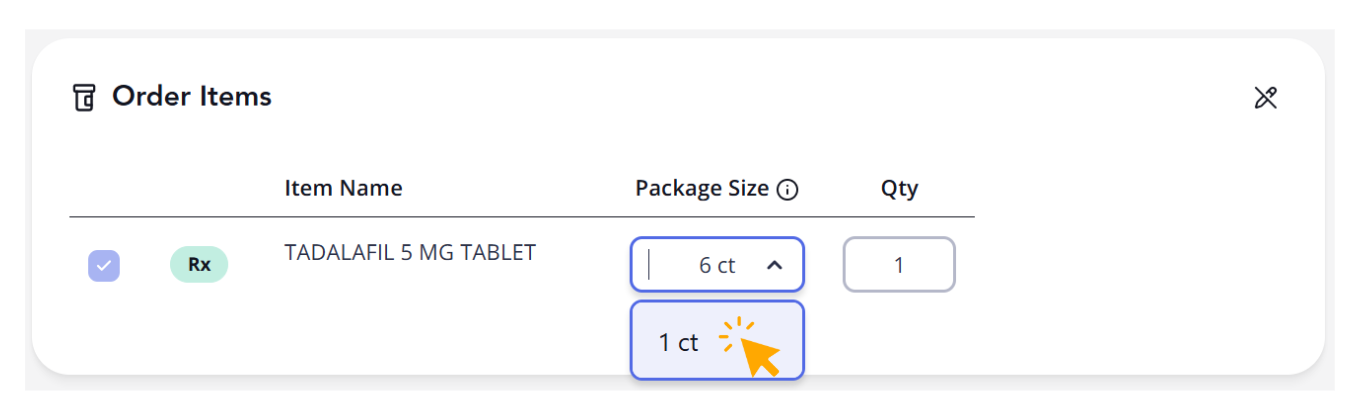This screenshot has width=1361, height=420.
Task: Collapse the dropdown using the chevron arrow
Action: (775, 265)
